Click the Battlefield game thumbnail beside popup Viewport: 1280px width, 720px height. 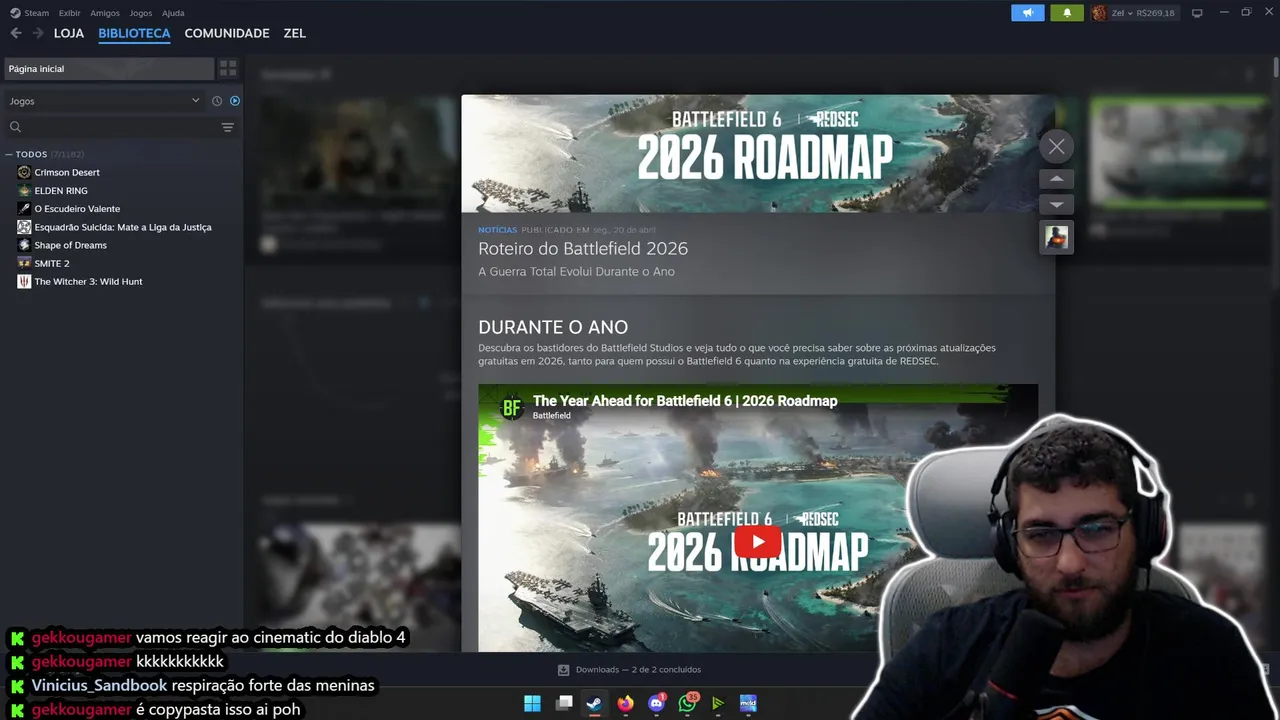pos(1056,237)
